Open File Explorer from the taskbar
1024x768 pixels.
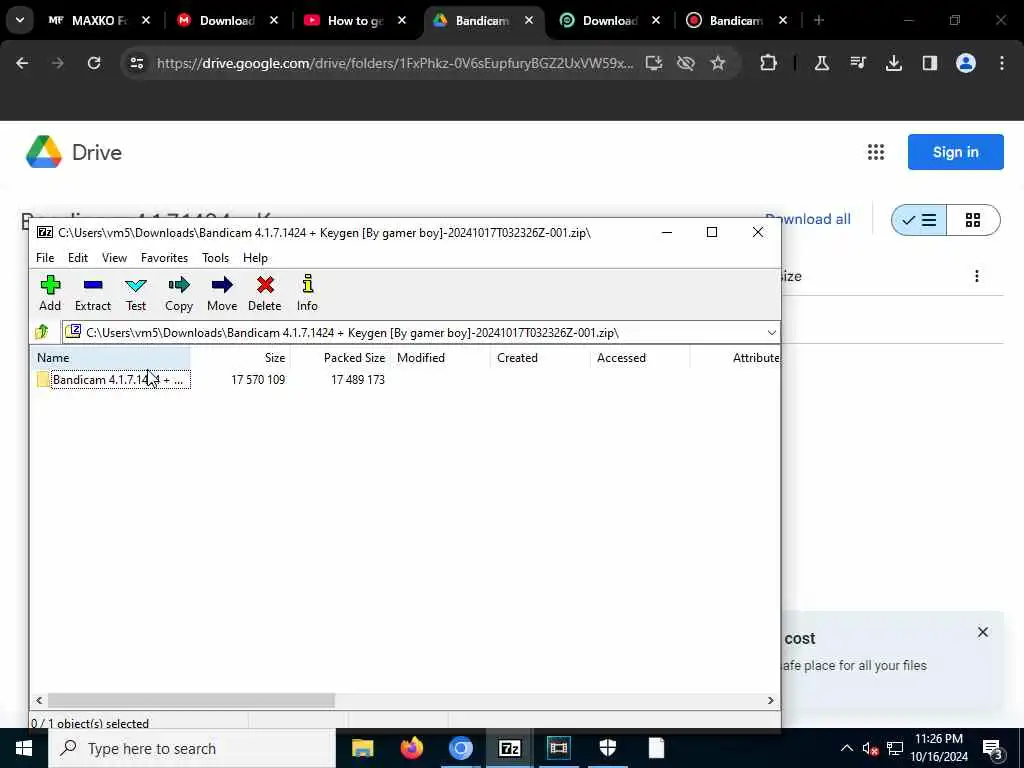point(362,748)
